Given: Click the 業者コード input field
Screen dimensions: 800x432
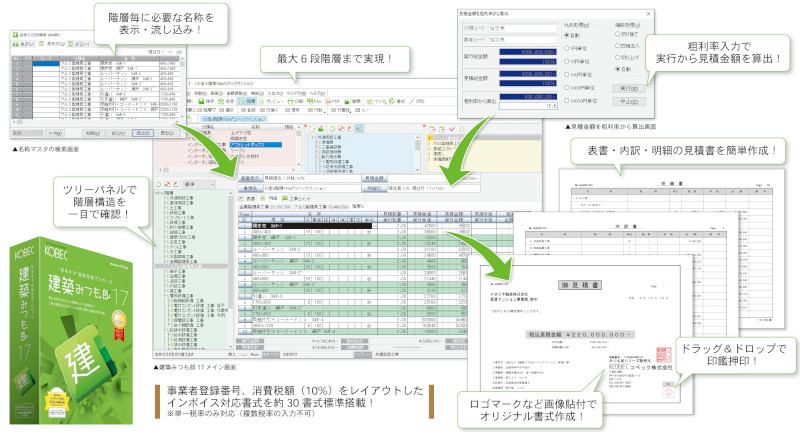Looking at the screenshot, I should pos(523,40).
